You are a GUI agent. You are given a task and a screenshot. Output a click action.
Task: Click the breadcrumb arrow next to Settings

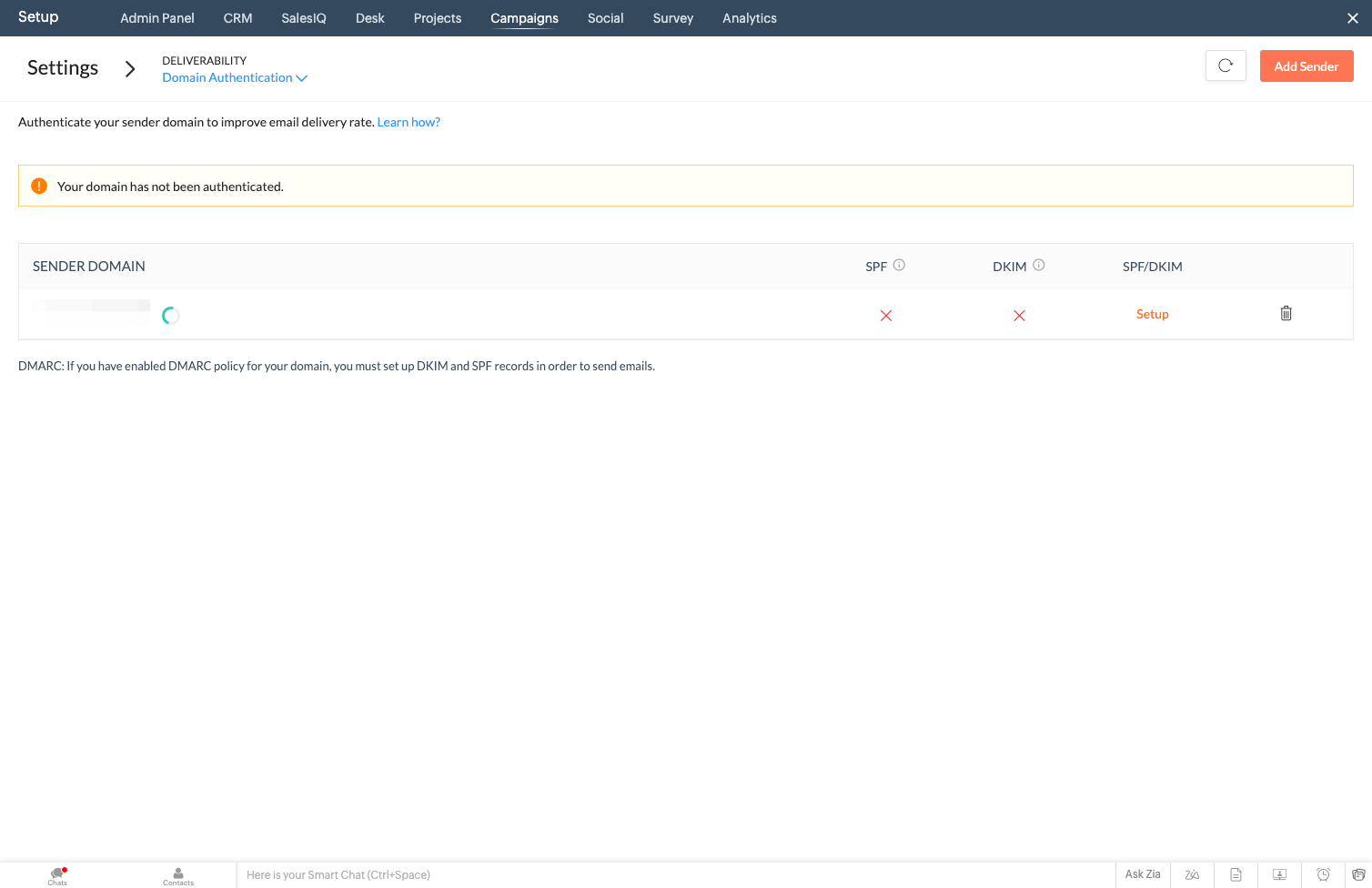point(130,68)
